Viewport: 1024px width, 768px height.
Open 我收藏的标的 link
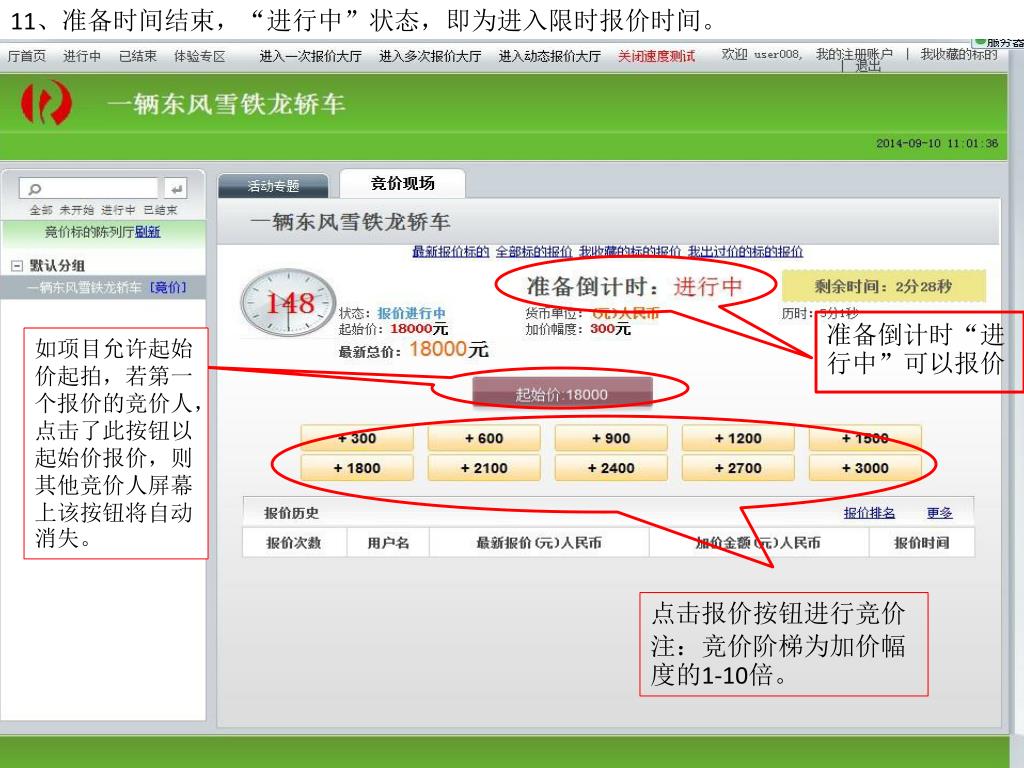point(959,54)
